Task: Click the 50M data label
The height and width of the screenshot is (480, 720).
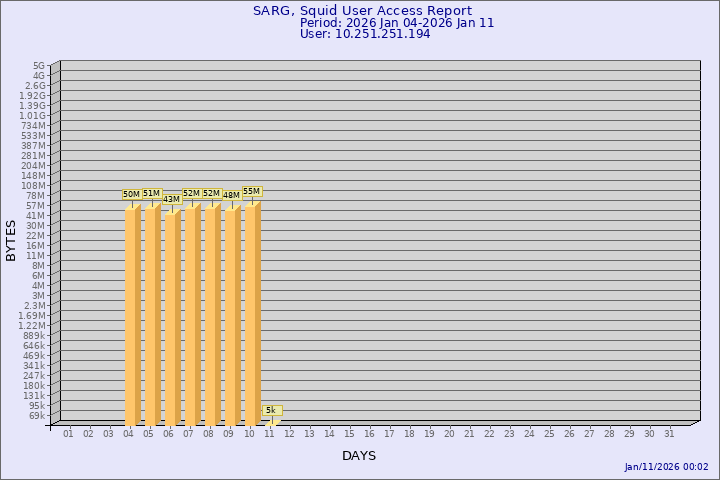Action: pyautogui.click(x=131, y=194)
